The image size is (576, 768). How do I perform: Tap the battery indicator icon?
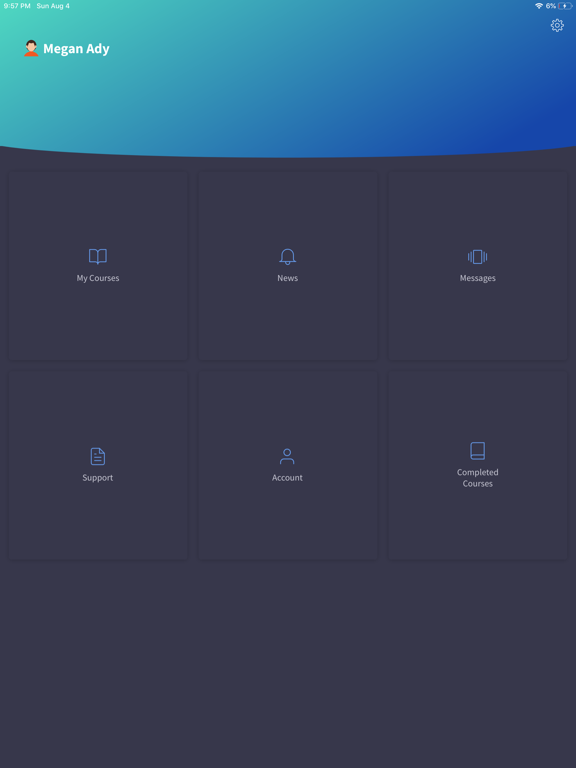pos(565,6)
